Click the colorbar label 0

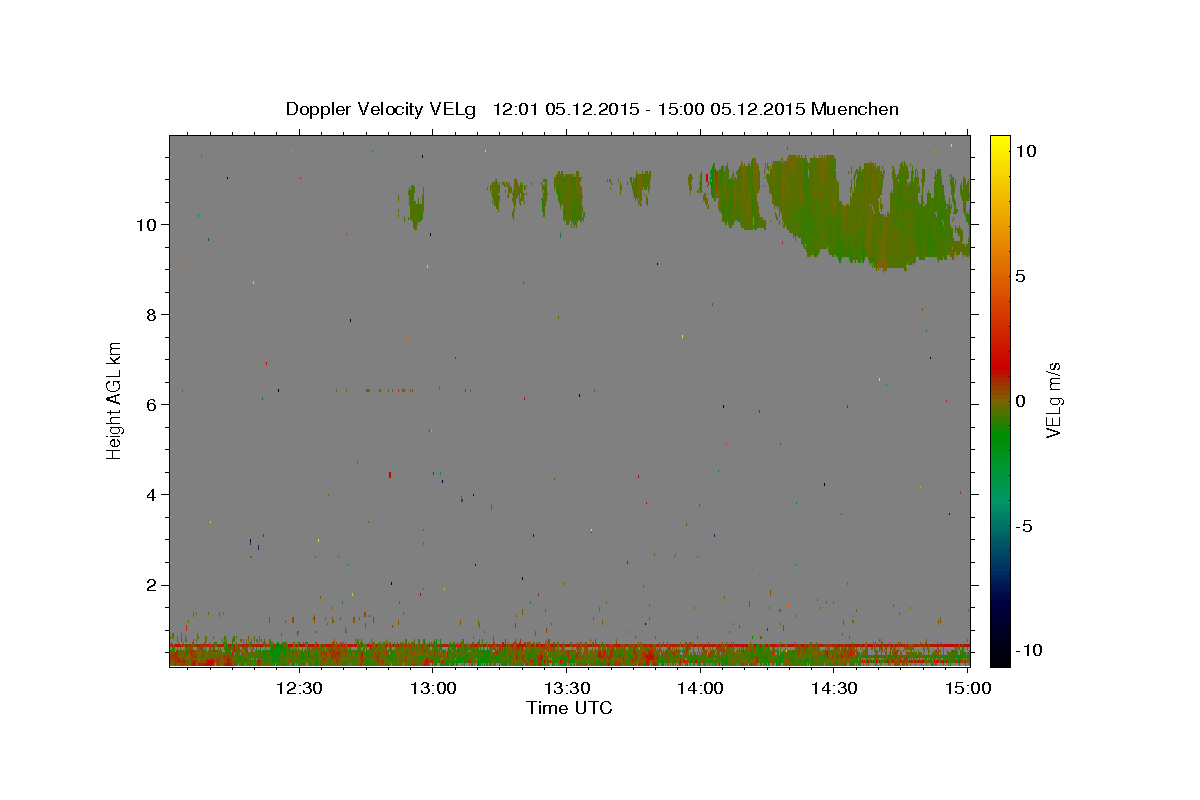point(1020,401)
